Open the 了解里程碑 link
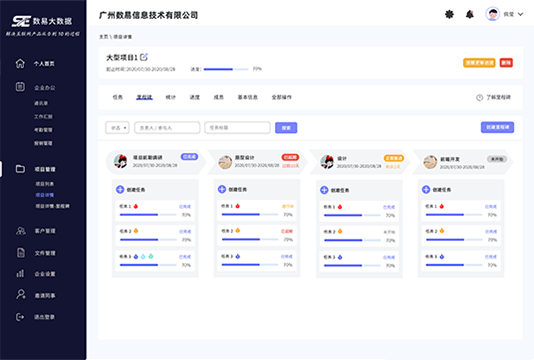 click(x=498, y=97)
